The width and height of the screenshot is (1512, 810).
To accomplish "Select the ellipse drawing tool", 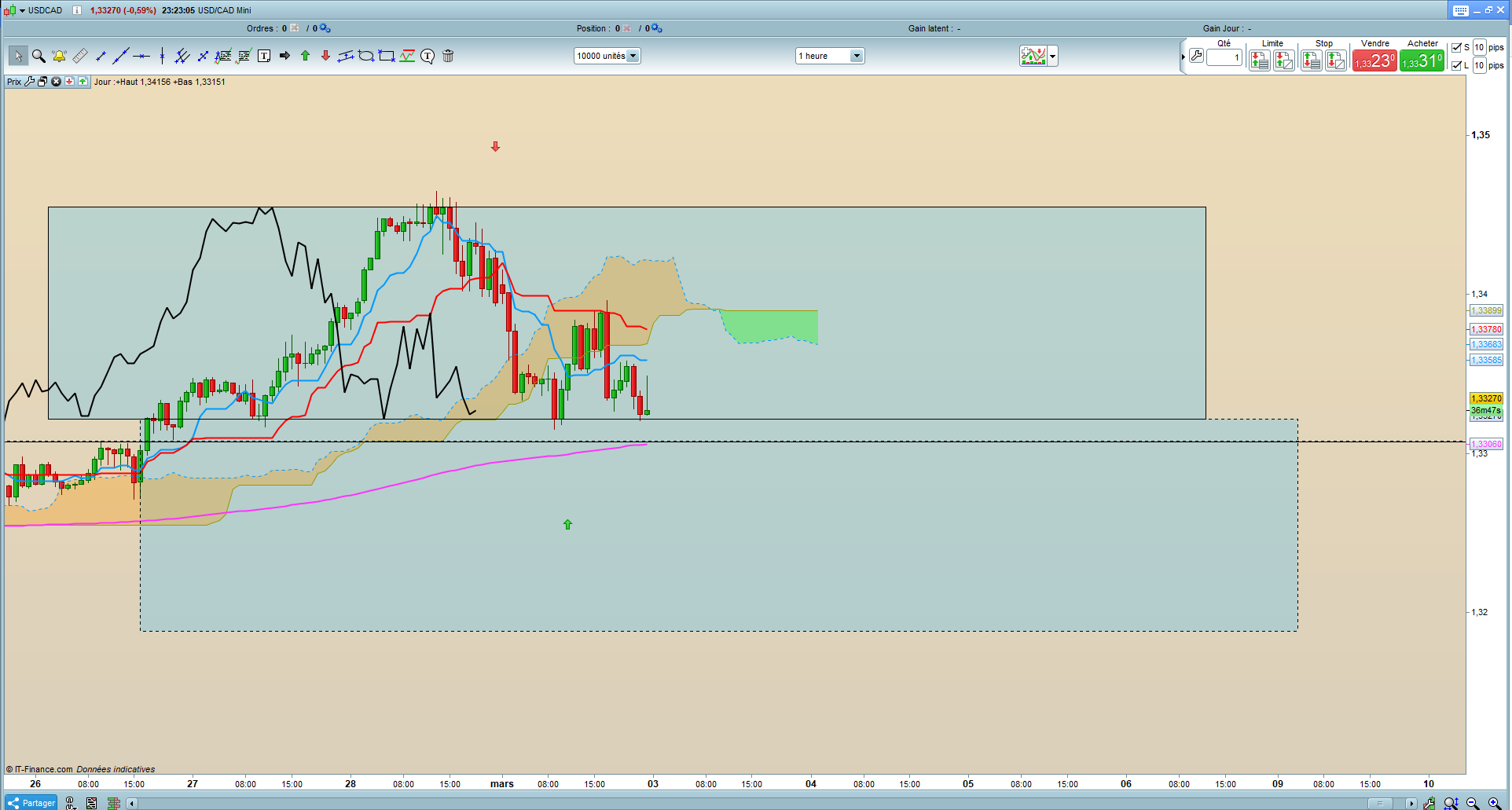I will [x=366, y=56].
